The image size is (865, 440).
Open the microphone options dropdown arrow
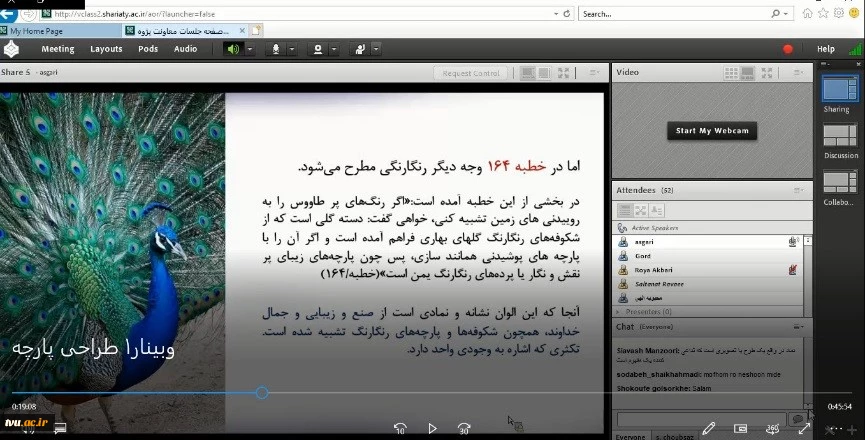[292, 49]
